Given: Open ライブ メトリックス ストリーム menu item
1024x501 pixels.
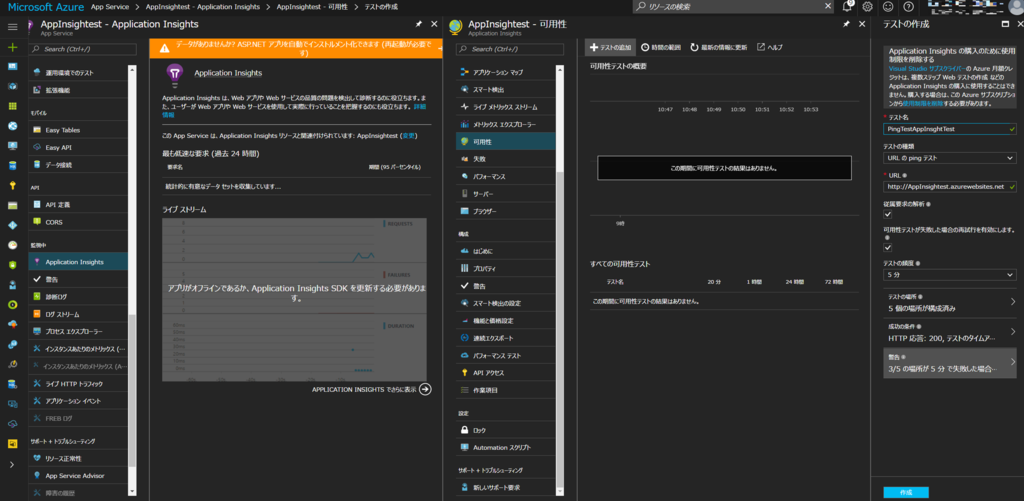Looking at the screenshot, I should point(506,107).
